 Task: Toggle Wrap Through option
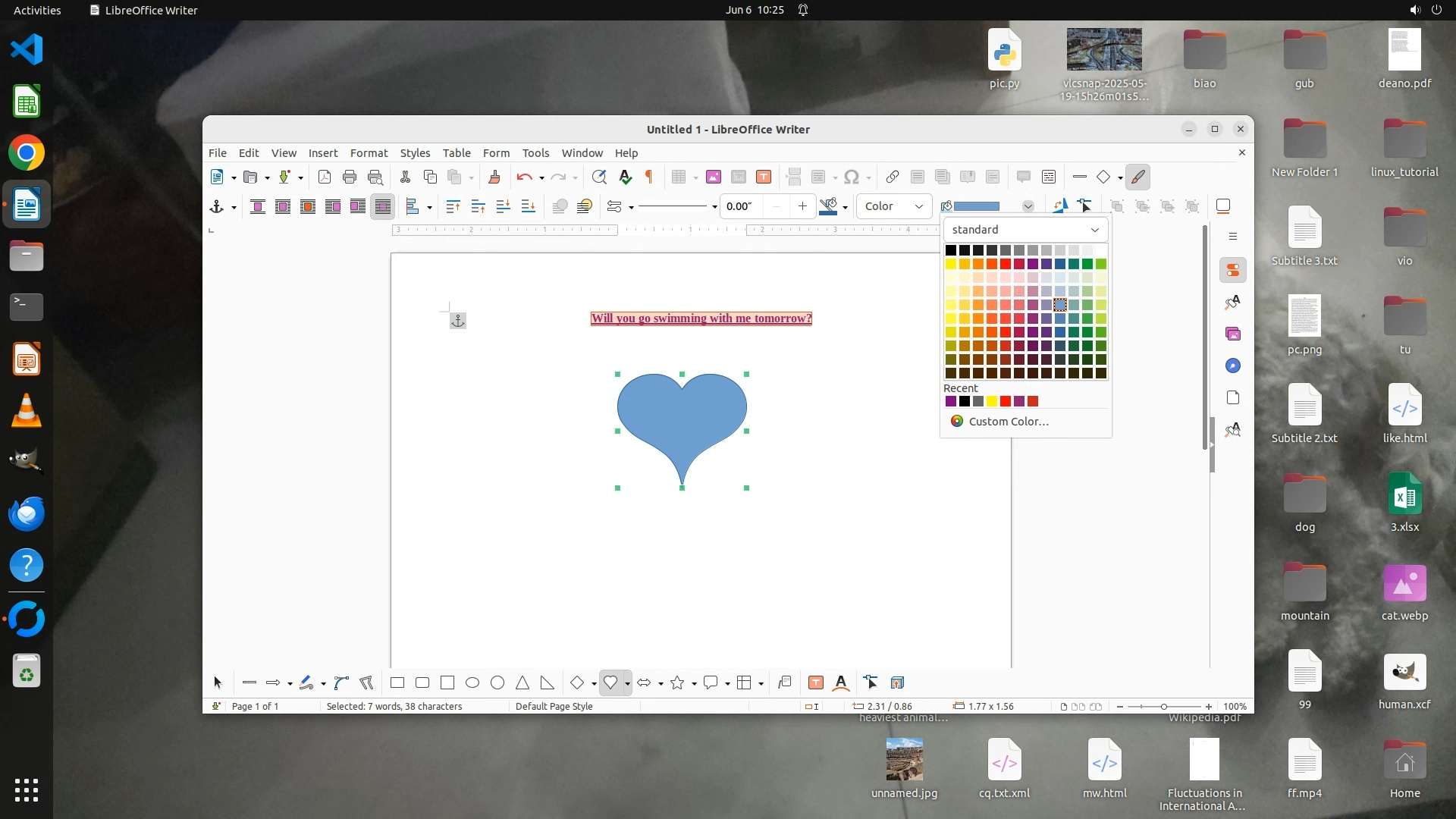[x=383, y=206]
